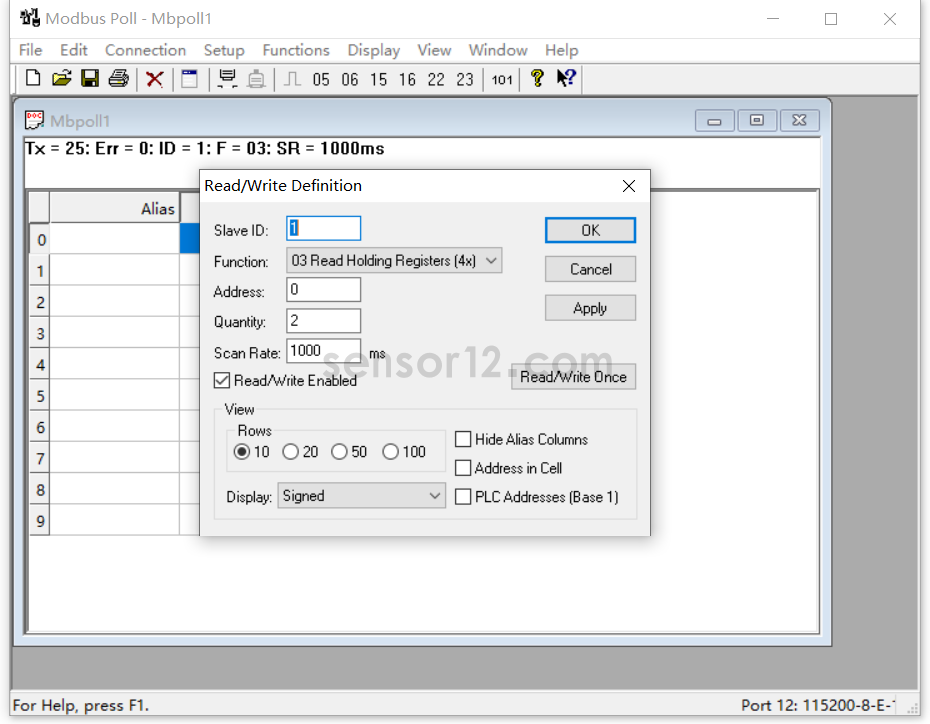Open an existing Modbus Poll file
Screen dimensions: 930x724
[x=61, y=79]
